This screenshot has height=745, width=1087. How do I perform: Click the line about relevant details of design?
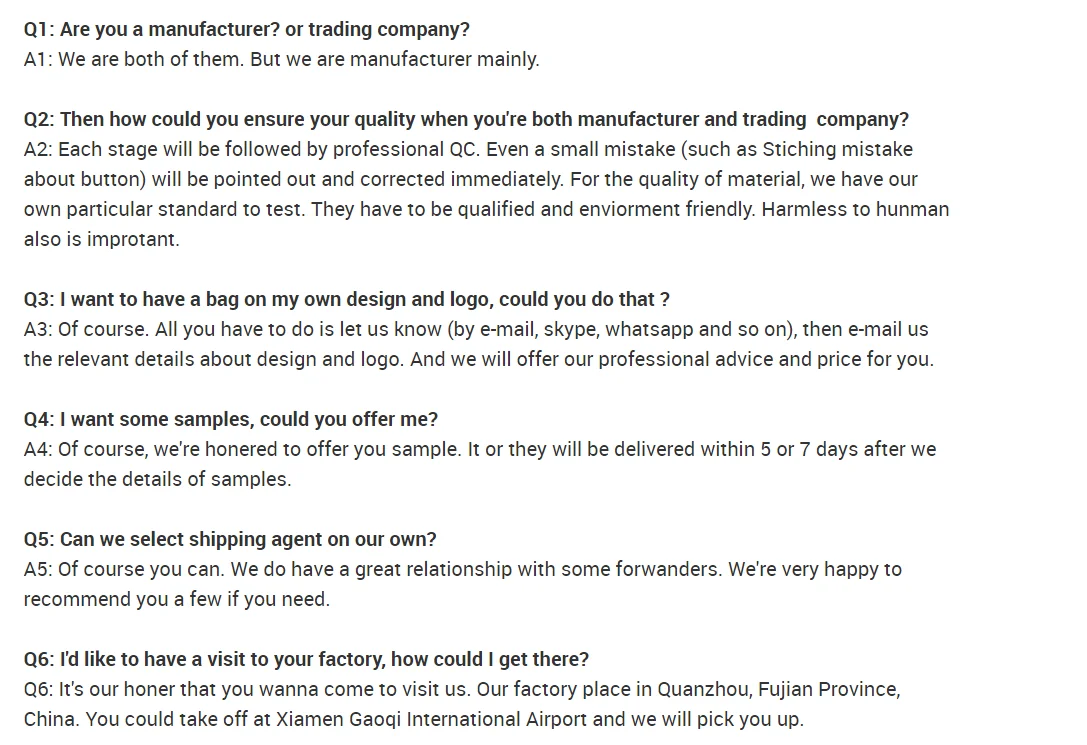coord(478,359)
